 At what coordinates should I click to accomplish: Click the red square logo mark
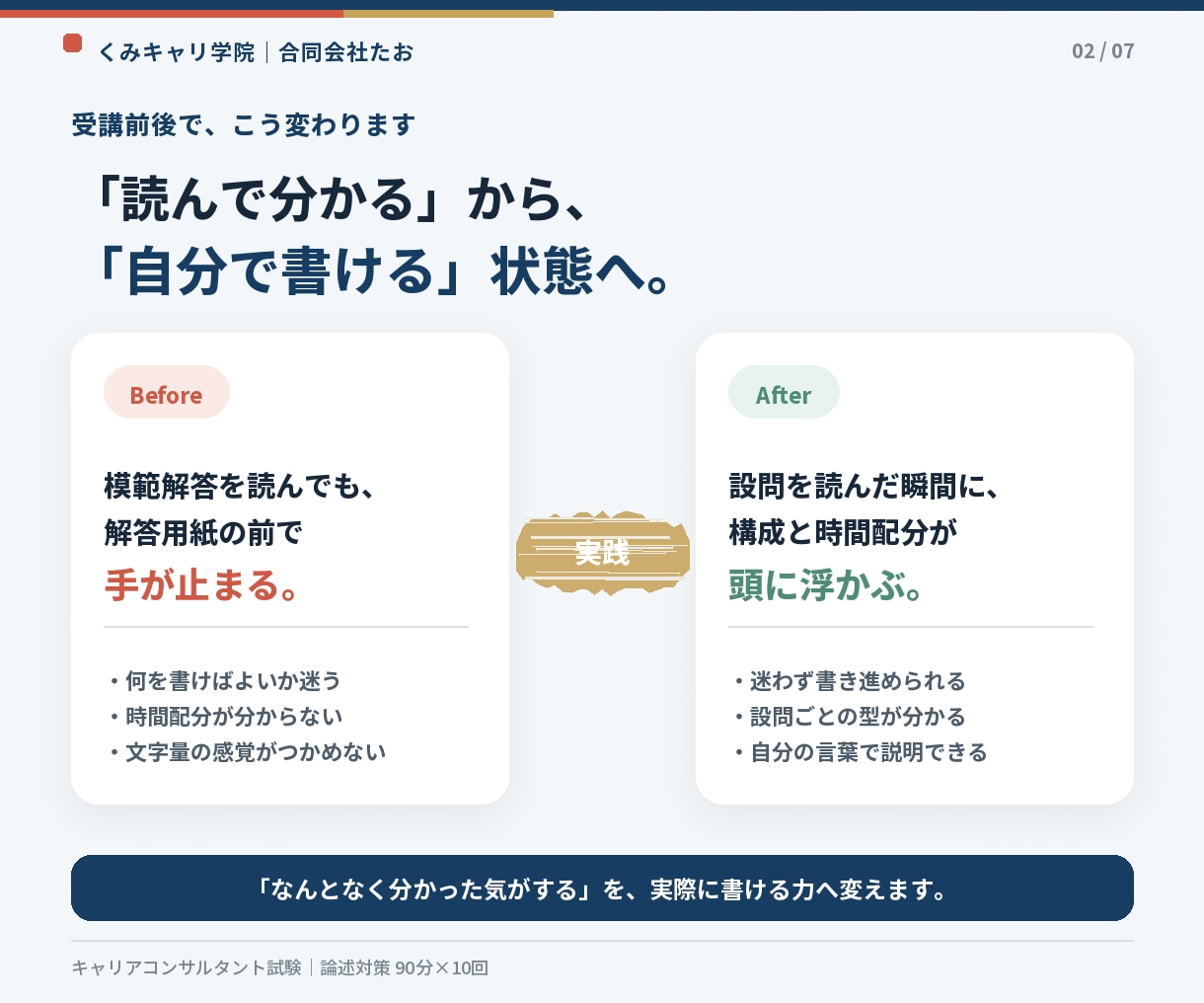[72, 42]
